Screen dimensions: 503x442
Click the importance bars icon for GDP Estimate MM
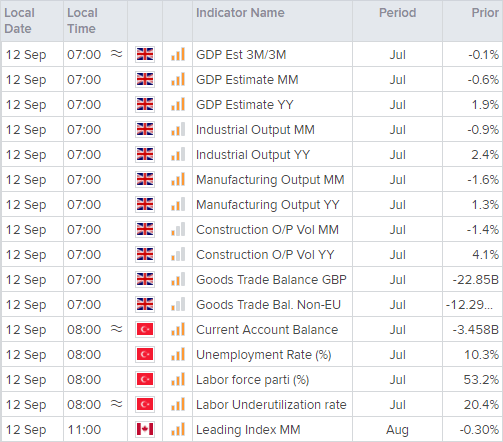pos(178,80)
